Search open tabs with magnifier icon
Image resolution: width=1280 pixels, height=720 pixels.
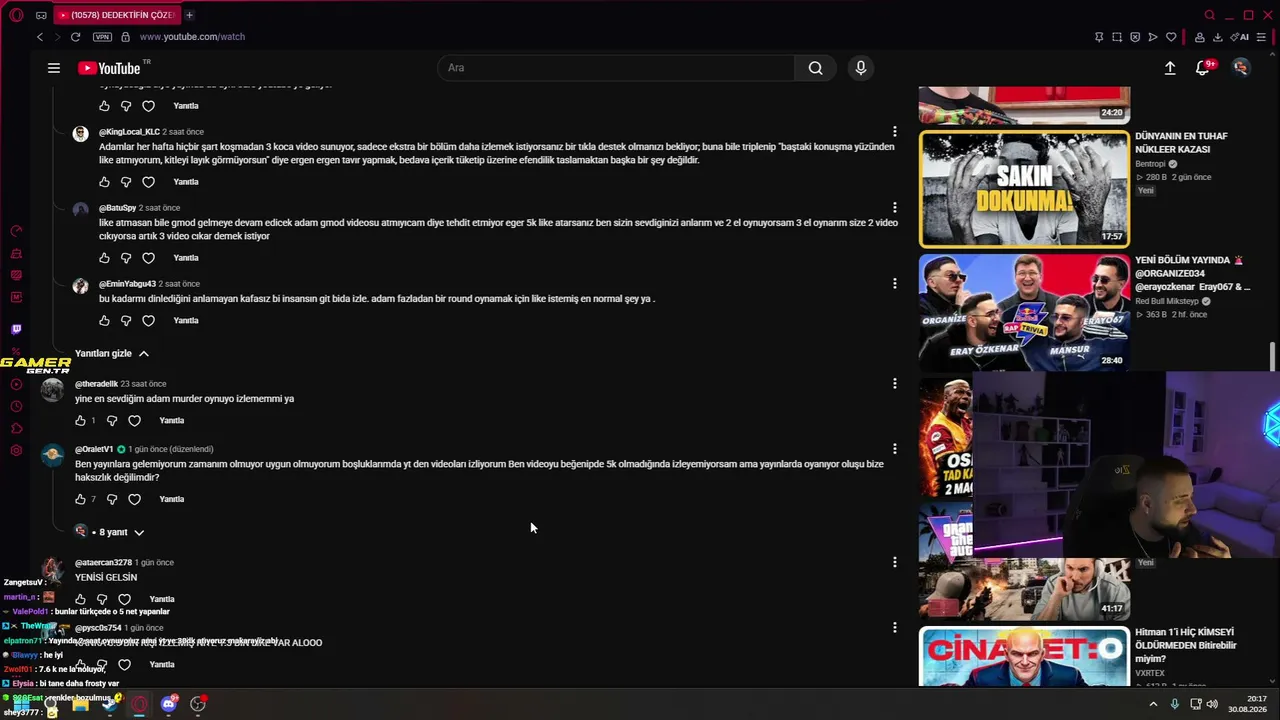[x=1209, y=15]
